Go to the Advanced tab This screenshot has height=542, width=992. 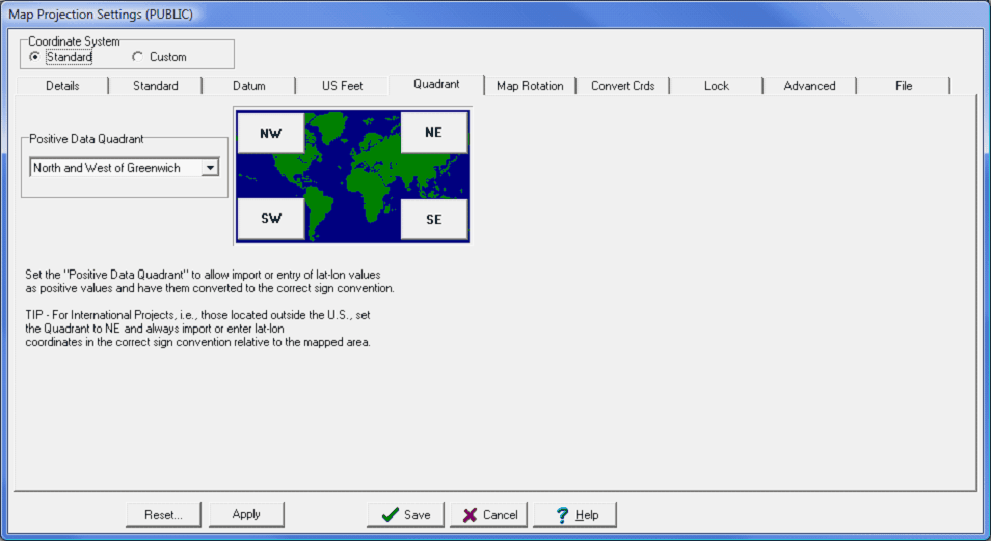(809, 86)
